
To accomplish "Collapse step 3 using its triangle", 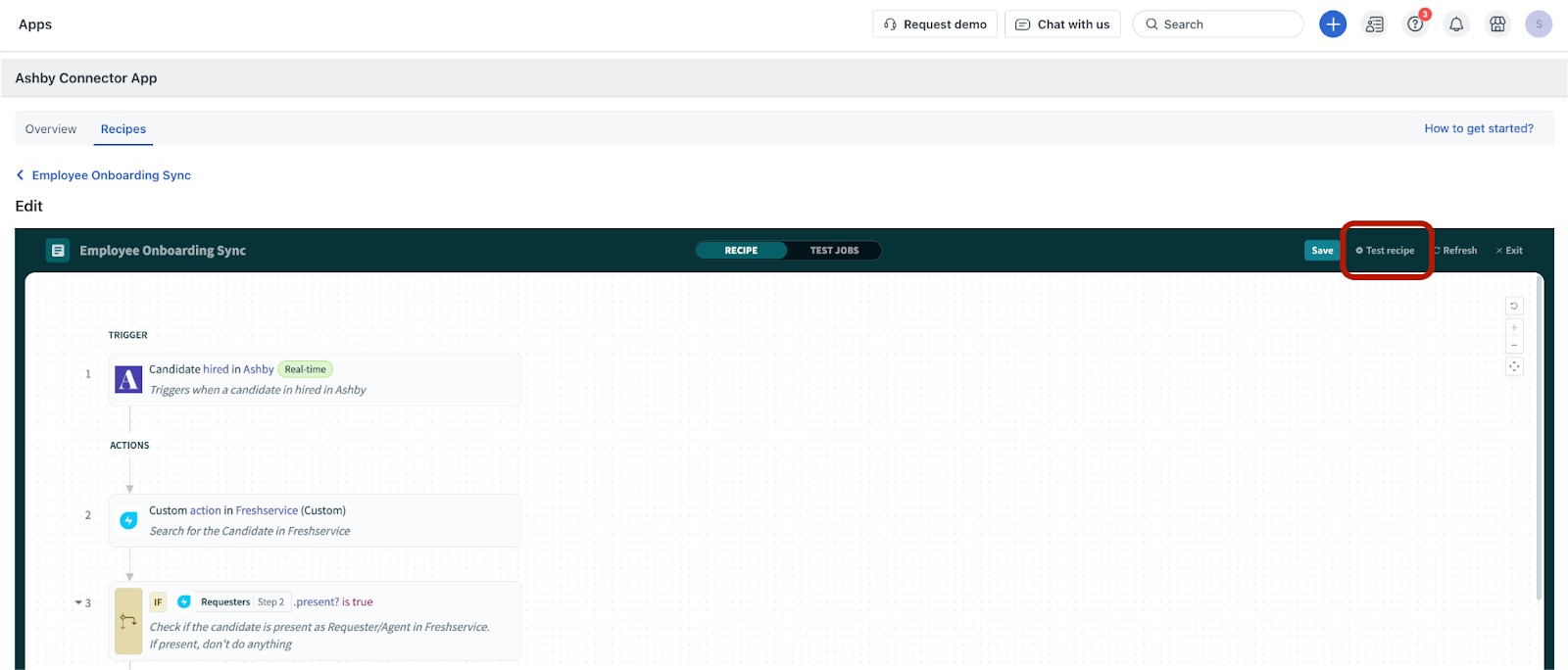I will click(78, 602).
